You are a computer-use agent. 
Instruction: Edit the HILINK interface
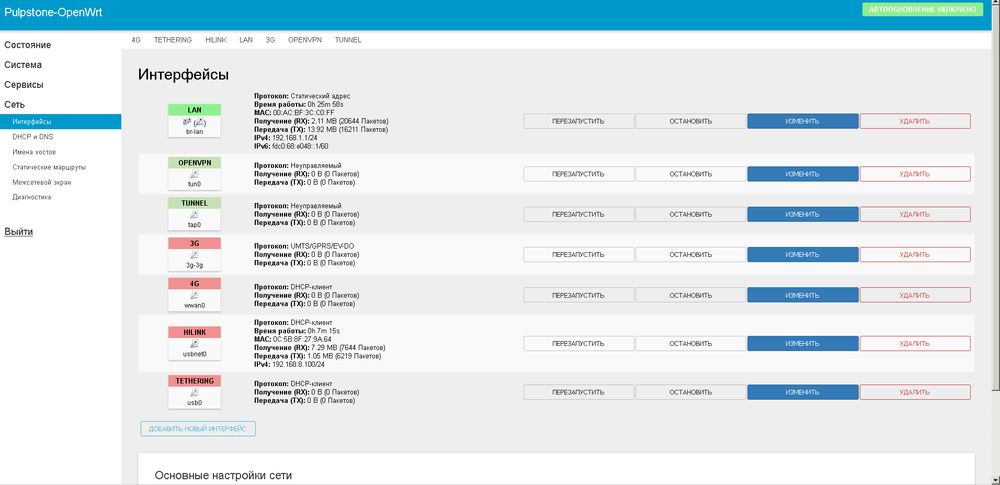[x=803, y=343]
